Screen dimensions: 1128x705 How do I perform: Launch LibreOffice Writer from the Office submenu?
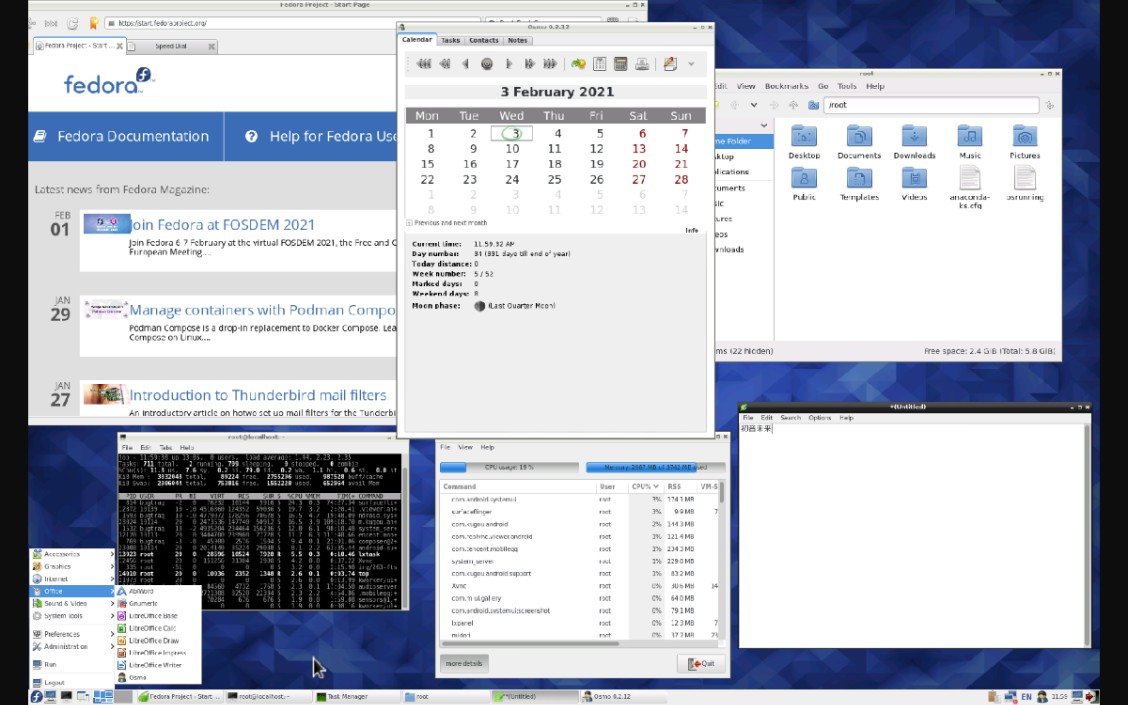point(155,665)
